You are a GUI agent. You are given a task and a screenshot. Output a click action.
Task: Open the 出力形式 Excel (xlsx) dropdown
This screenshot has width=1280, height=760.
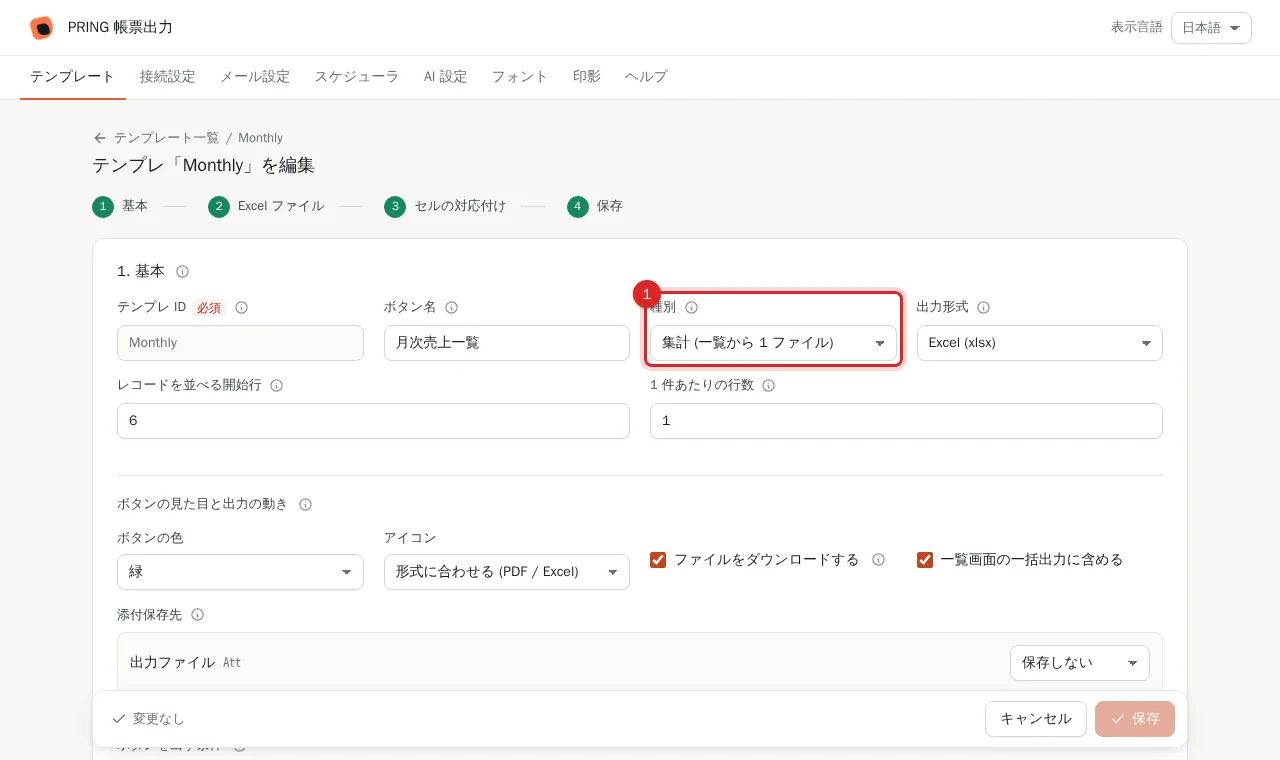tap(1040, 343)
